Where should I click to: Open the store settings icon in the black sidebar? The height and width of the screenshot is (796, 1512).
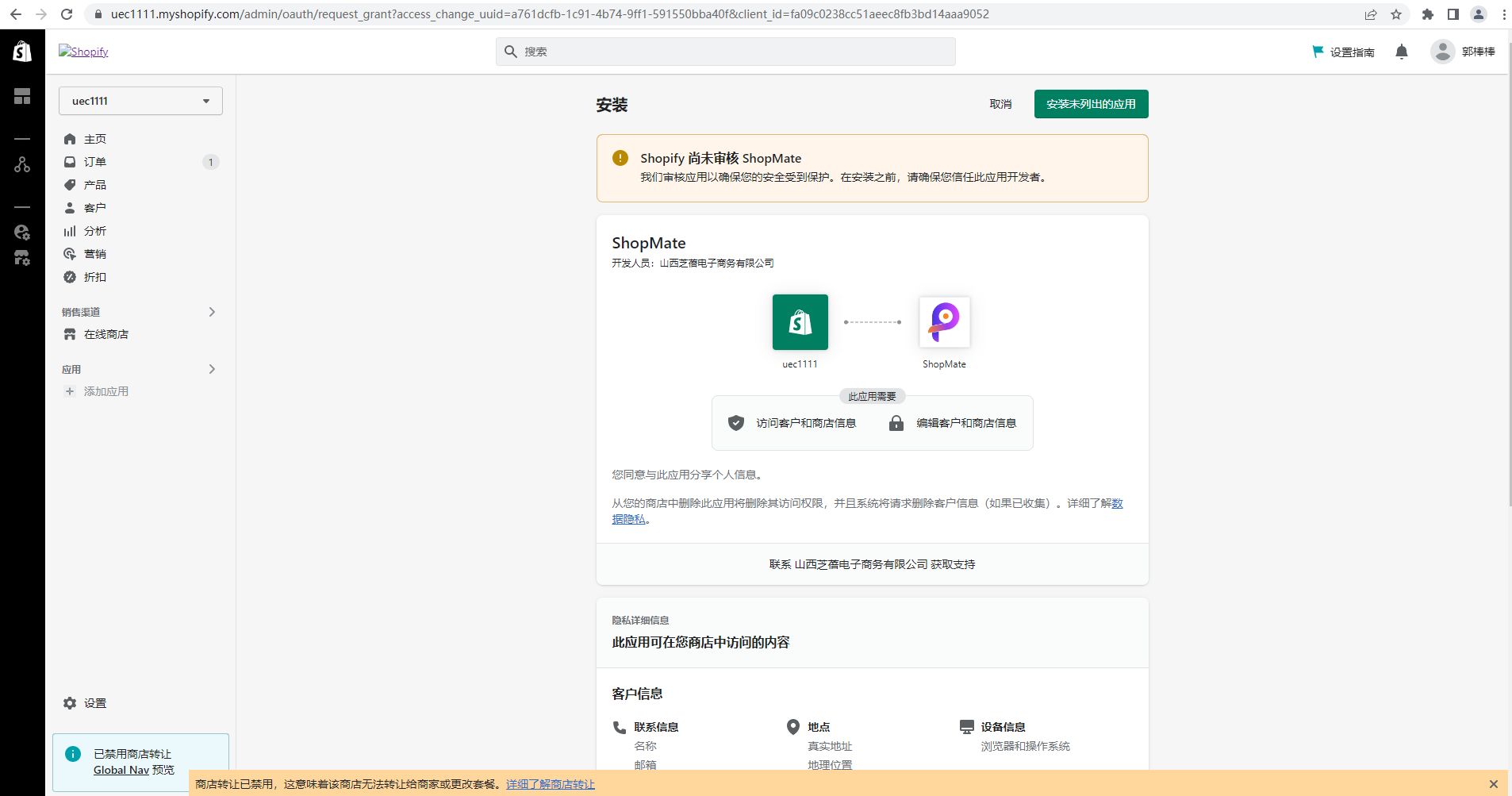pos(22,258)
